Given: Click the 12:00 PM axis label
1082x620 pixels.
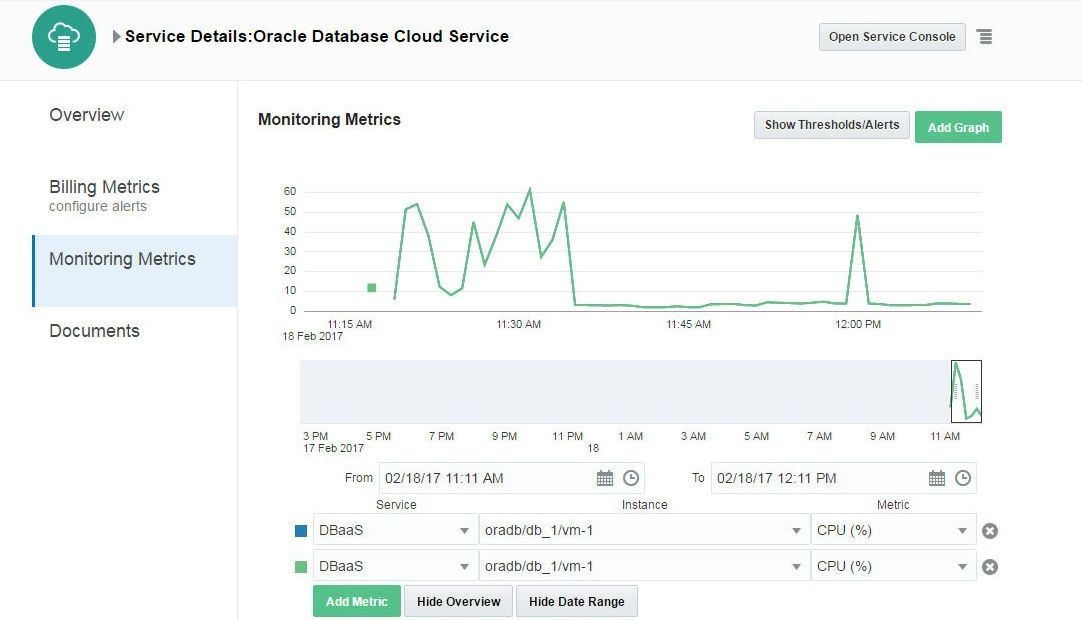Looking at the screenshot, I should pos(858,324).
